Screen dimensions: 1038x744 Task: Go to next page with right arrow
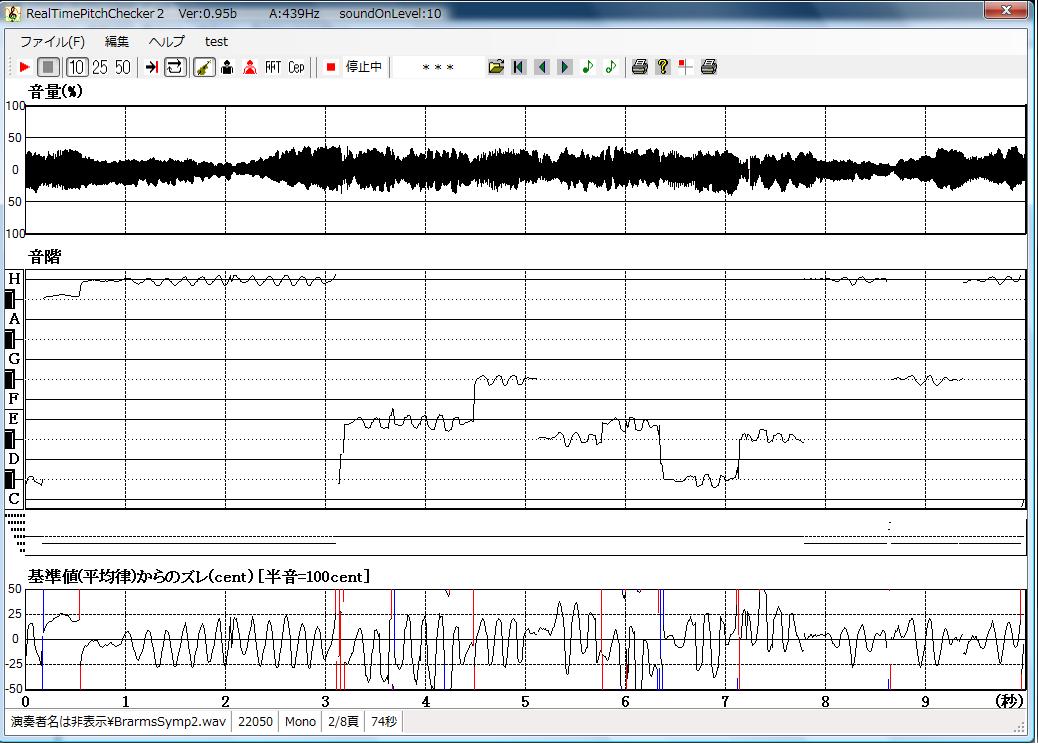click(565, 67)
